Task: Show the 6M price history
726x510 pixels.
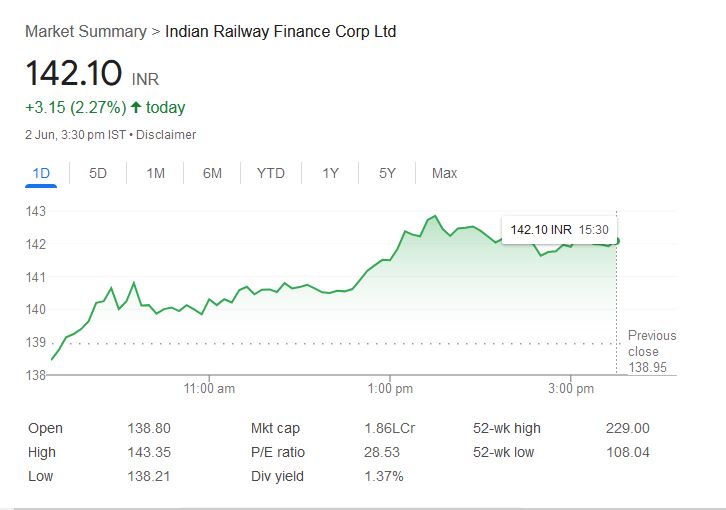Action: (212, 173)
